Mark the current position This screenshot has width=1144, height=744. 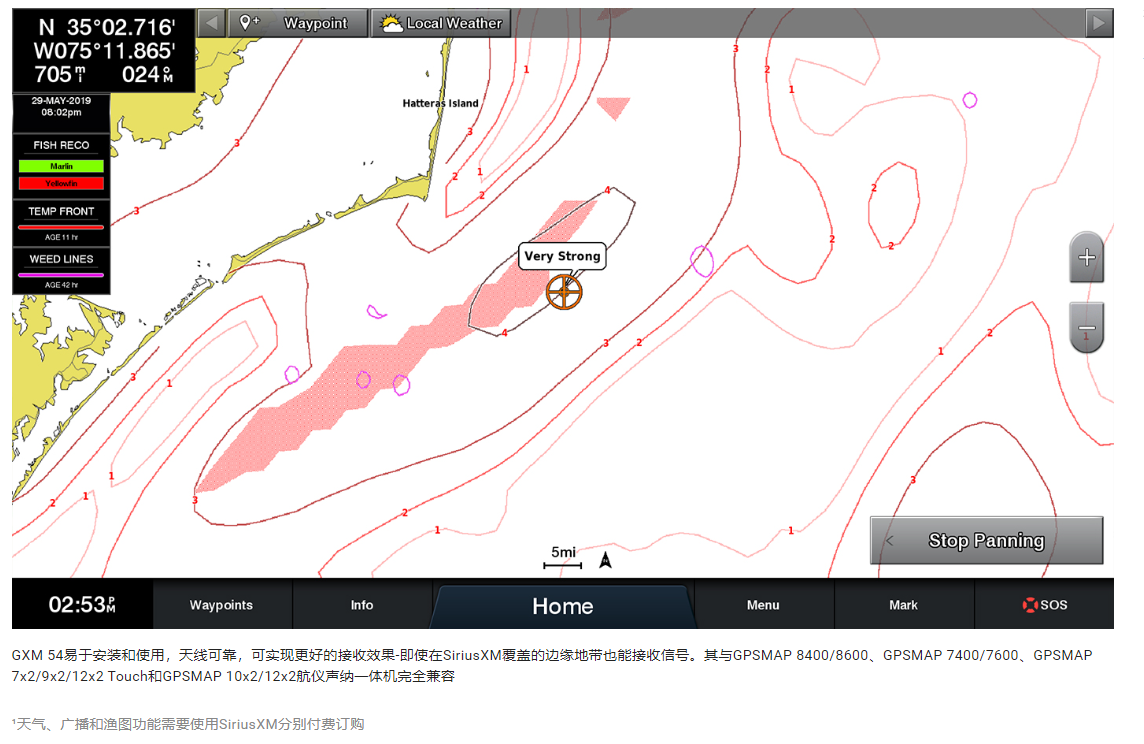(903, 605)
